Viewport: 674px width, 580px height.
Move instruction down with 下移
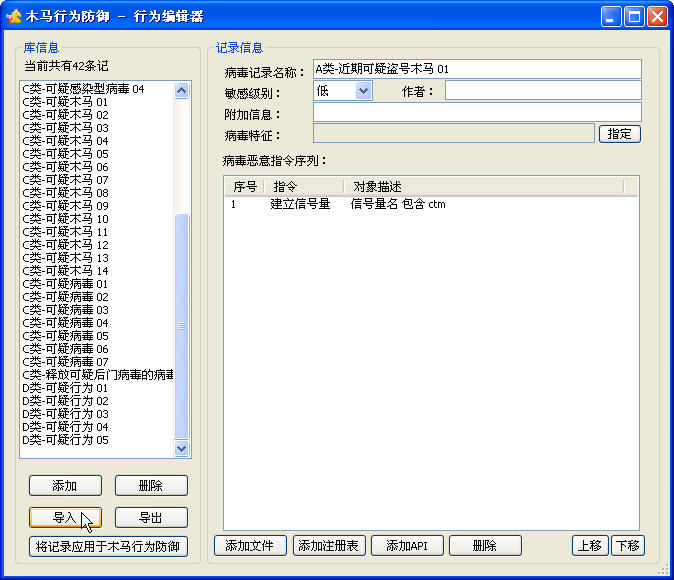click(x=628, y=546)
